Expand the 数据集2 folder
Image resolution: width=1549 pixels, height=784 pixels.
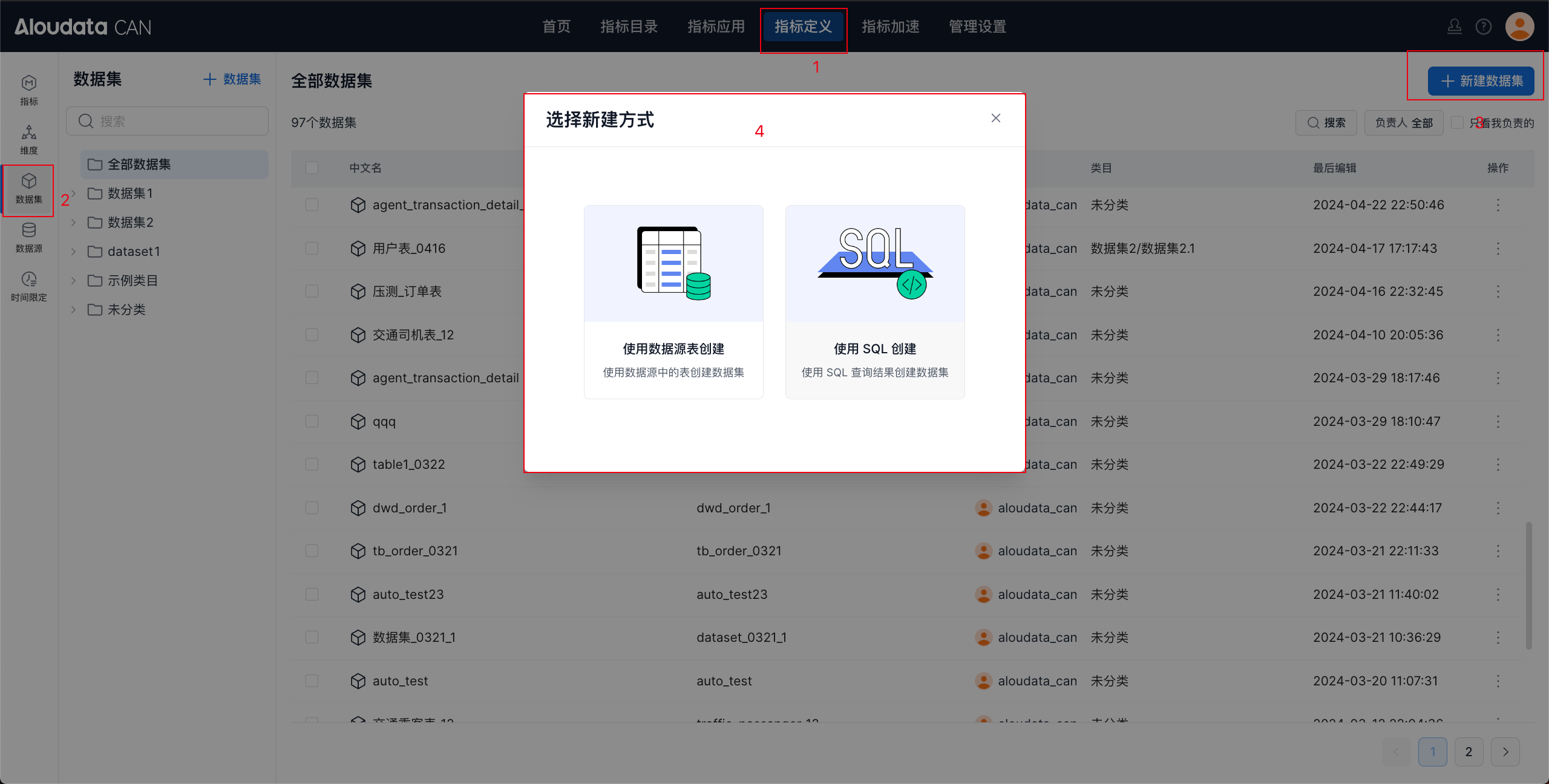pos(74,223)
